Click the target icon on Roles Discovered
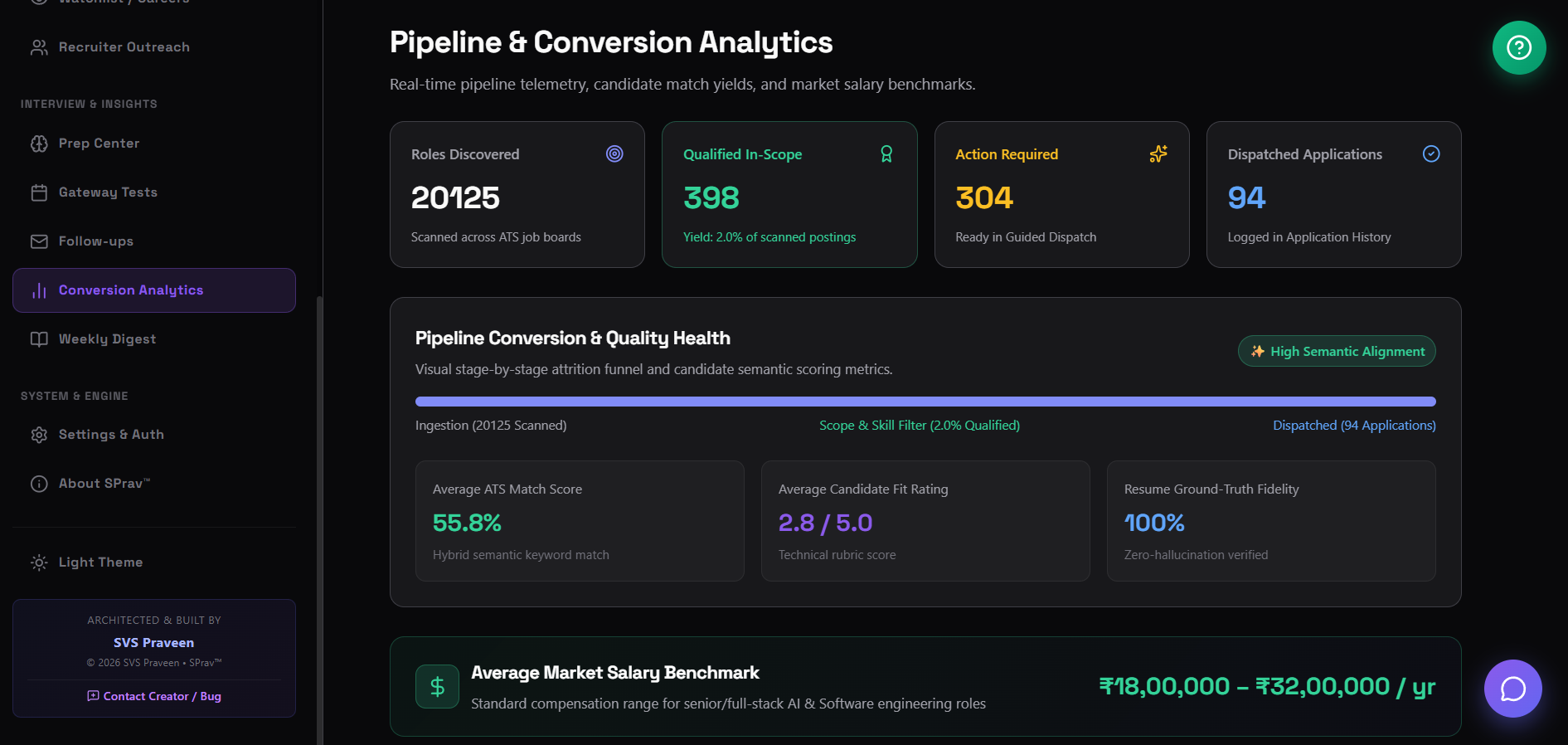 [614, 153]
